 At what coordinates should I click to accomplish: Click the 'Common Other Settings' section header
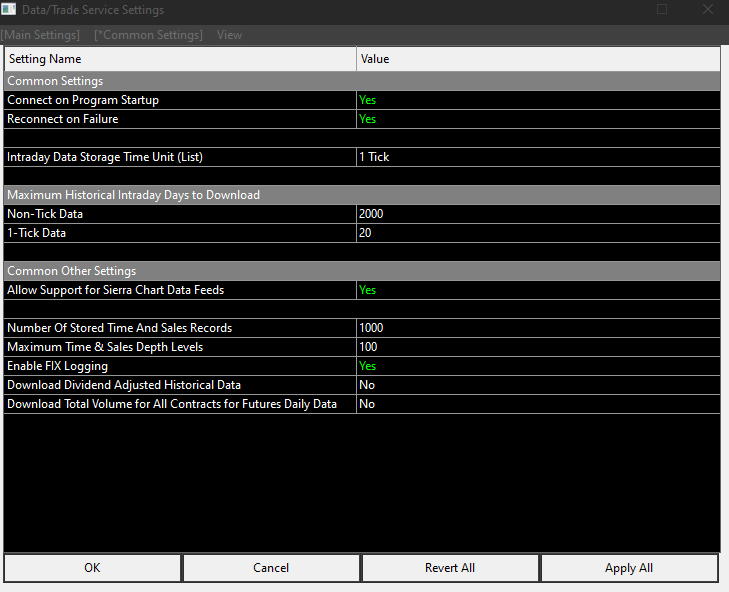coord(362,271)
